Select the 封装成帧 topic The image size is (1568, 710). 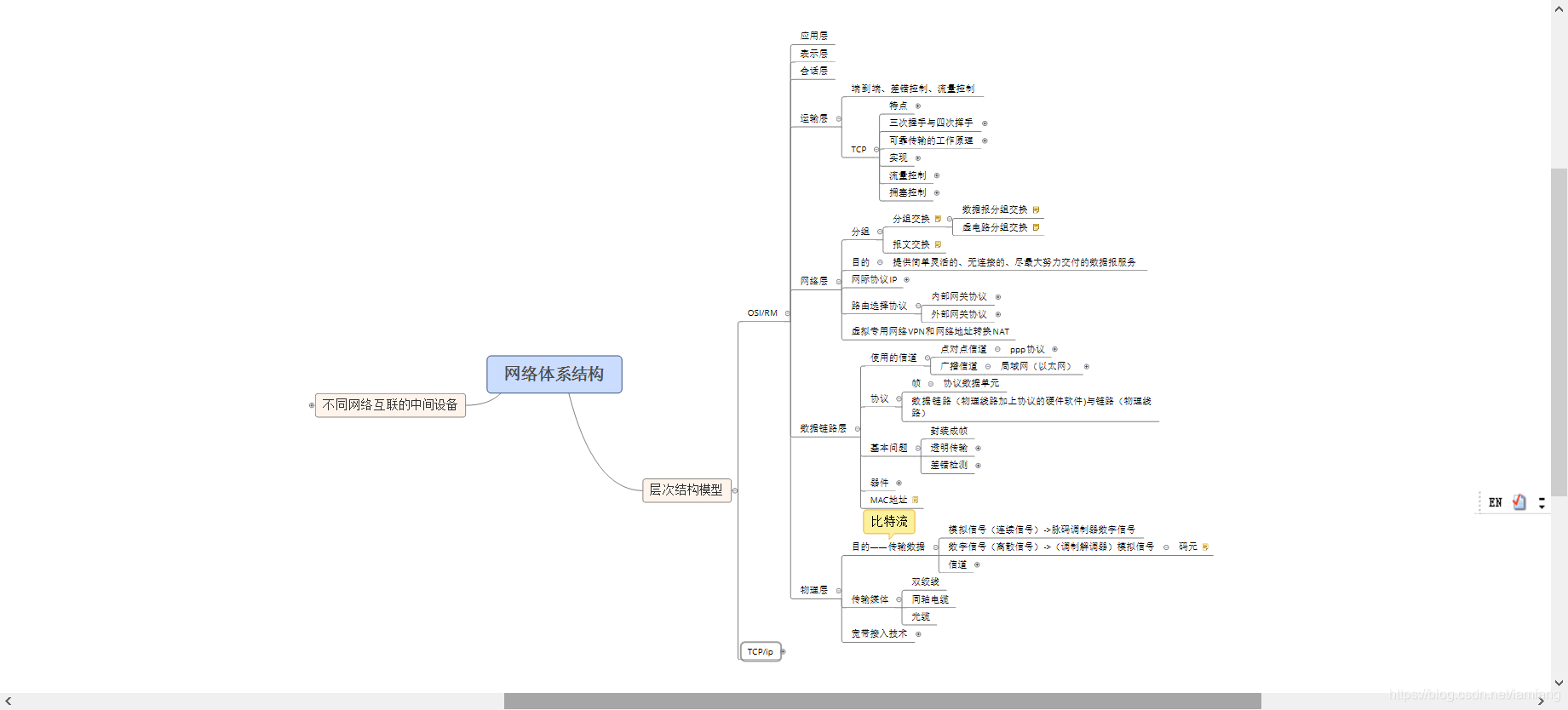(949, 431)
